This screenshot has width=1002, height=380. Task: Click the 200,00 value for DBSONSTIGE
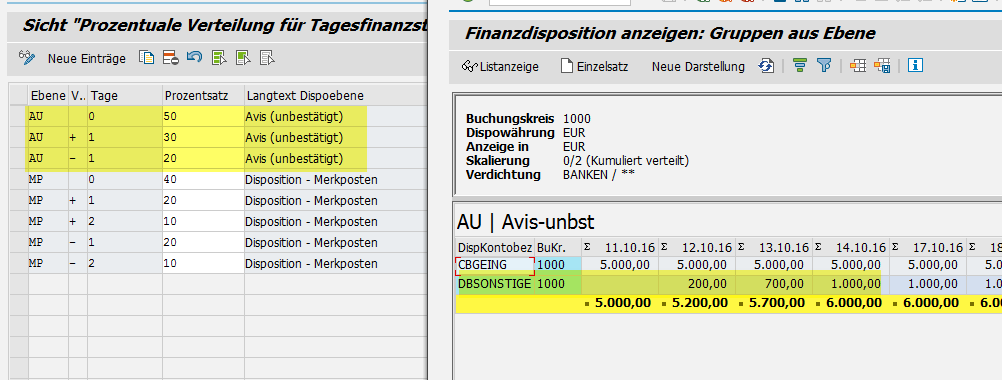696,284
